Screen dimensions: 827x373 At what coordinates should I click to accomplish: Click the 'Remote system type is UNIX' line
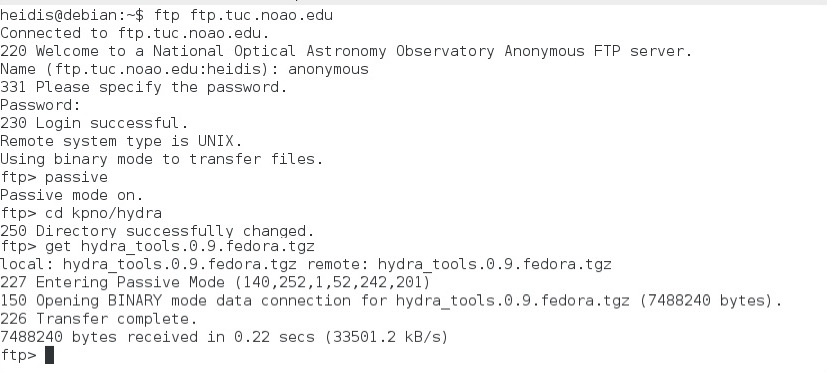coord(121,141)
